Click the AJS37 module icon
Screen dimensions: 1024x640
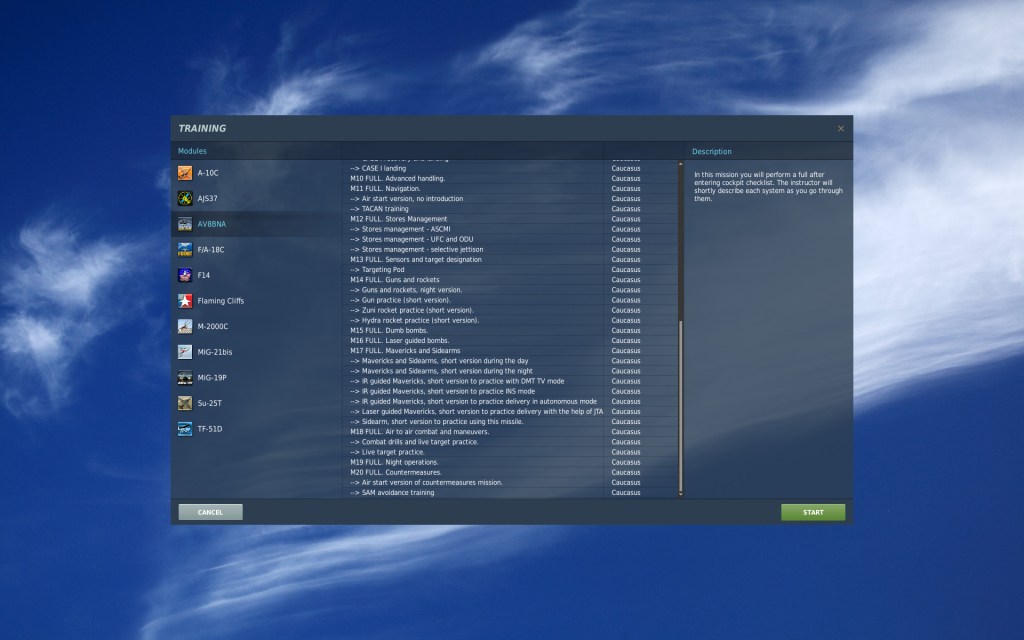[185, 198]
